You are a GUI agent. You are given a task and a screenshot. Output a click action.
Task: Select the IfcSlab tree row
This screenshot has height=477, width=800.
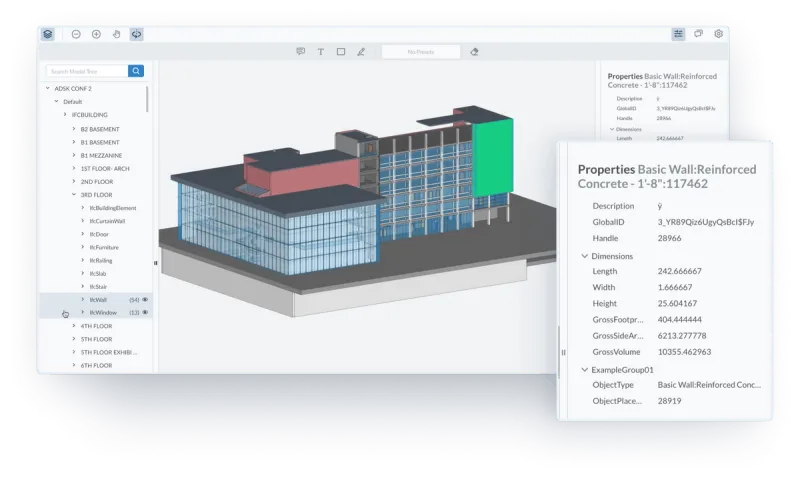(x=96, y=273)
